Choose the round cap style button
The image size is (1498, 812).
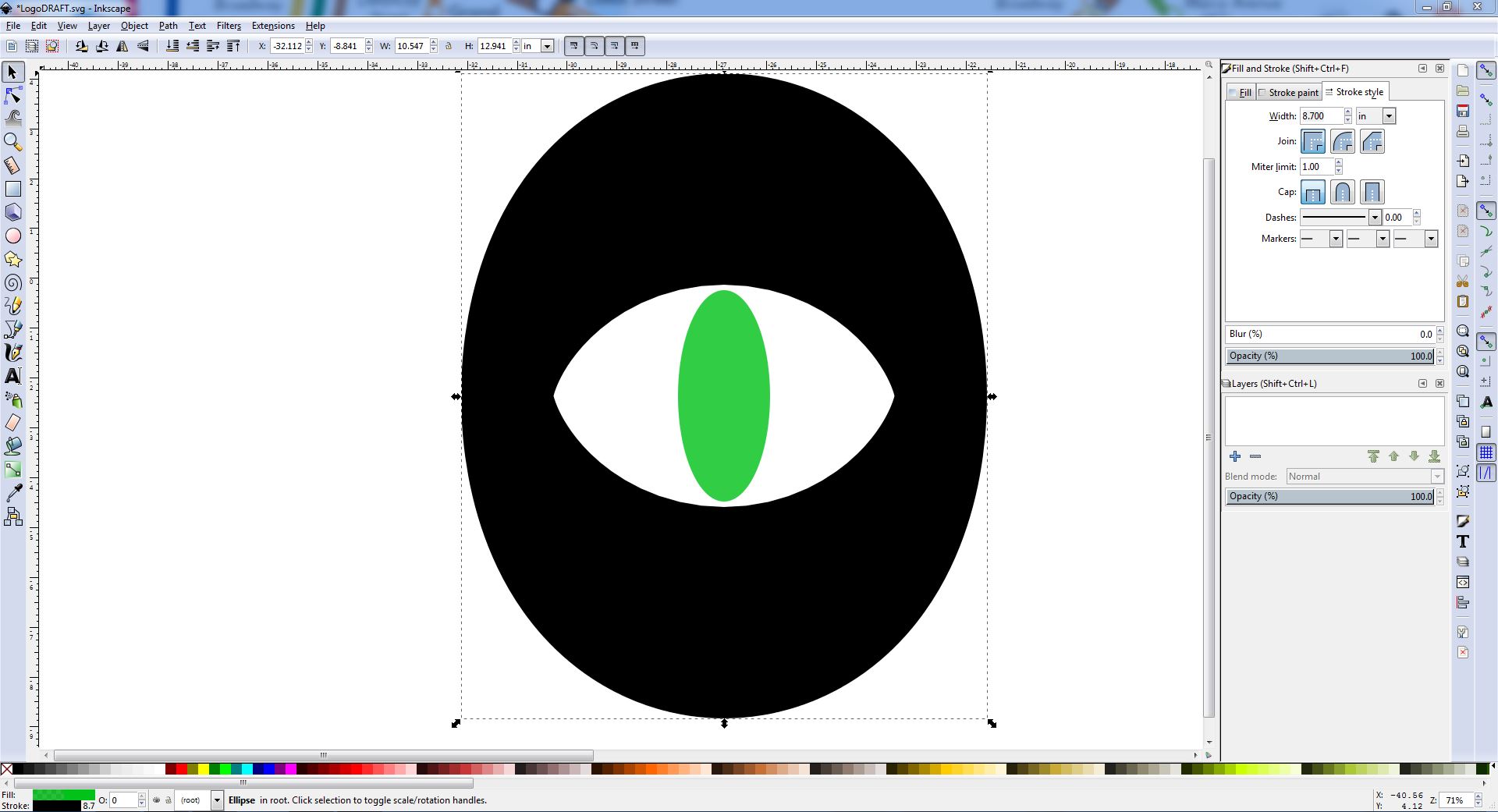[1343, 192]
